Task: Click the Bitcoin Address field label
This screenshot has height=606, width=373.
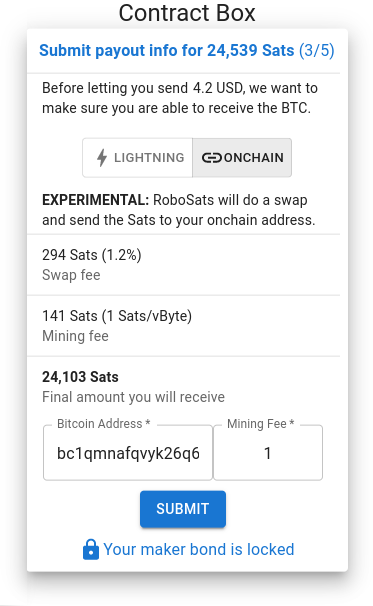Action: pyautogui.click(x=104, y=424)
